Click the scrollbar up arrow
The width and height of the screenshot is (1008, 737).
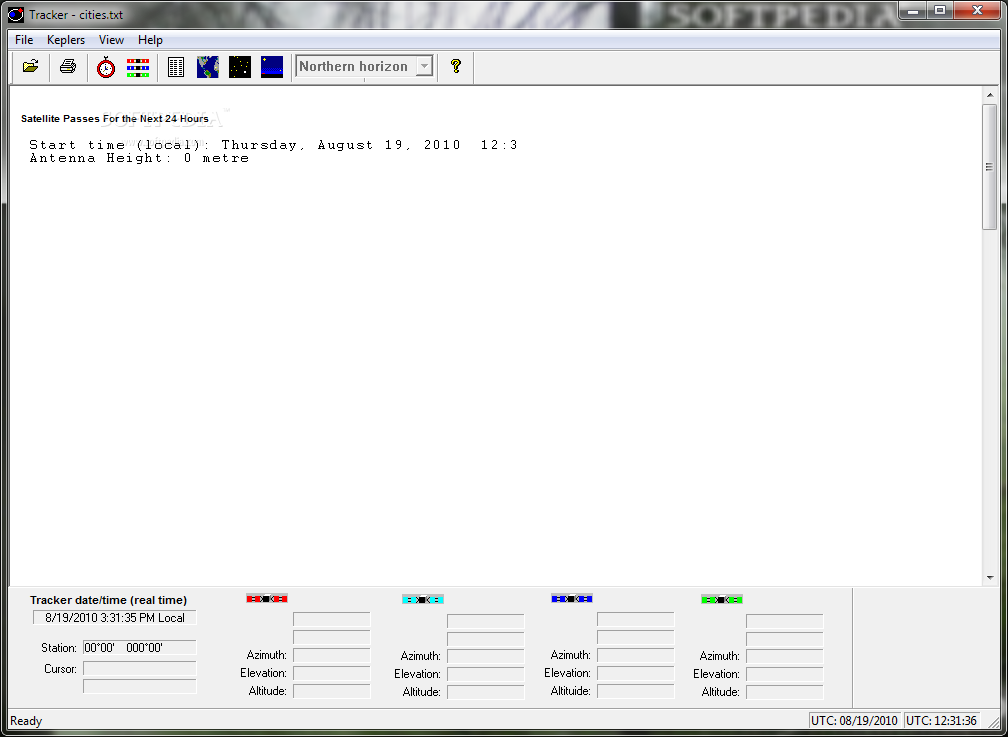point(989,95)
